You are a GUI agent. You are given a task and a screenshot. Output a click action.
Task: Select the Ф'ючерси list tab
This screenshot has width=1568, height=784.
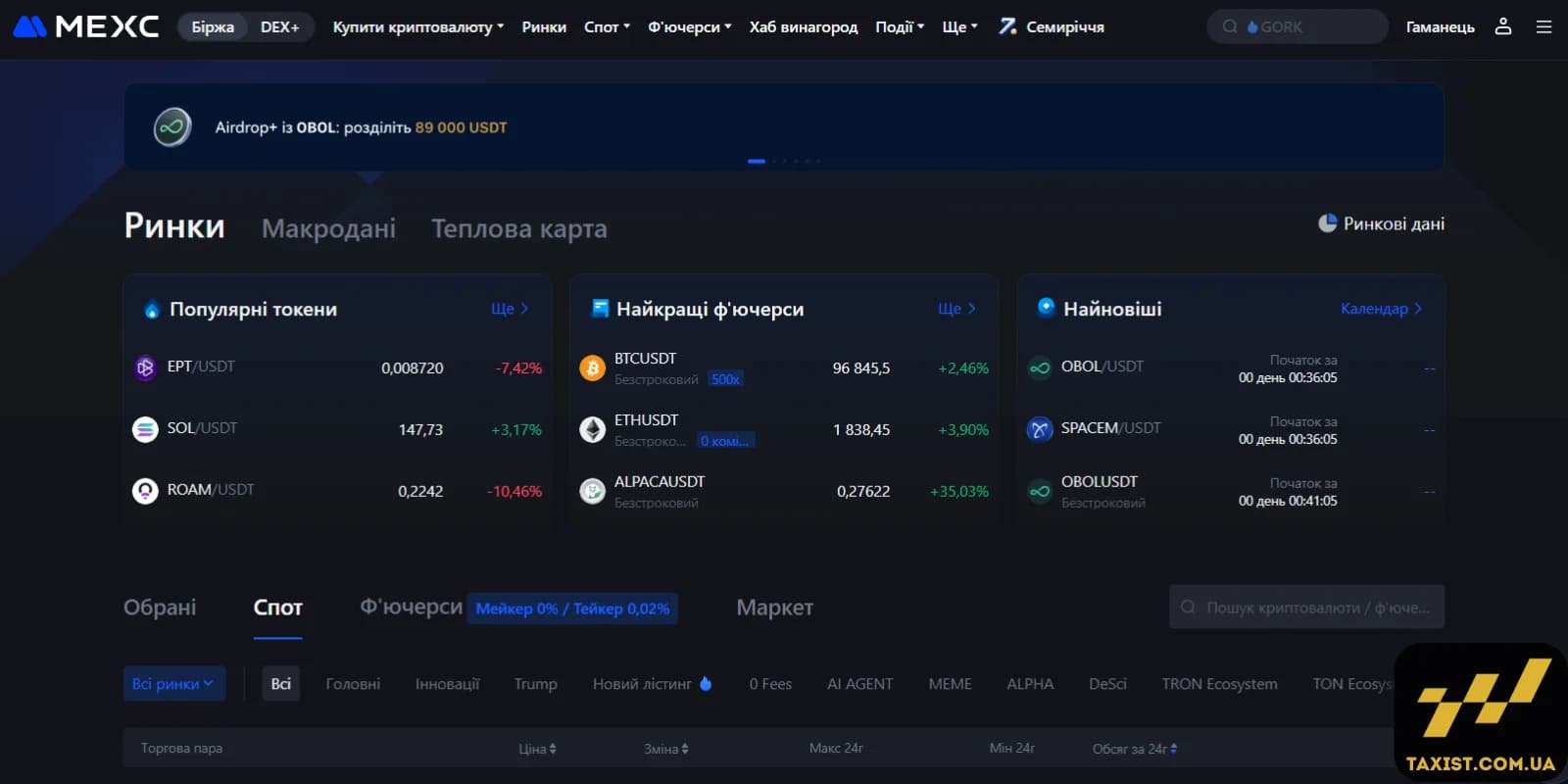point(411,608)
